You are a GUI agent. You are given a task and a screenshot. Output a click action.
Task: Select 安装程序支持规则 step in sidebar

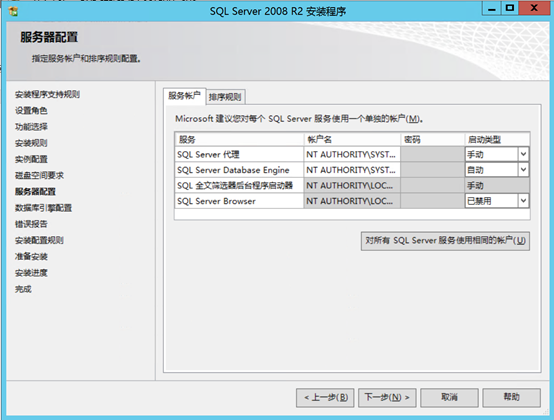point(47,94)
